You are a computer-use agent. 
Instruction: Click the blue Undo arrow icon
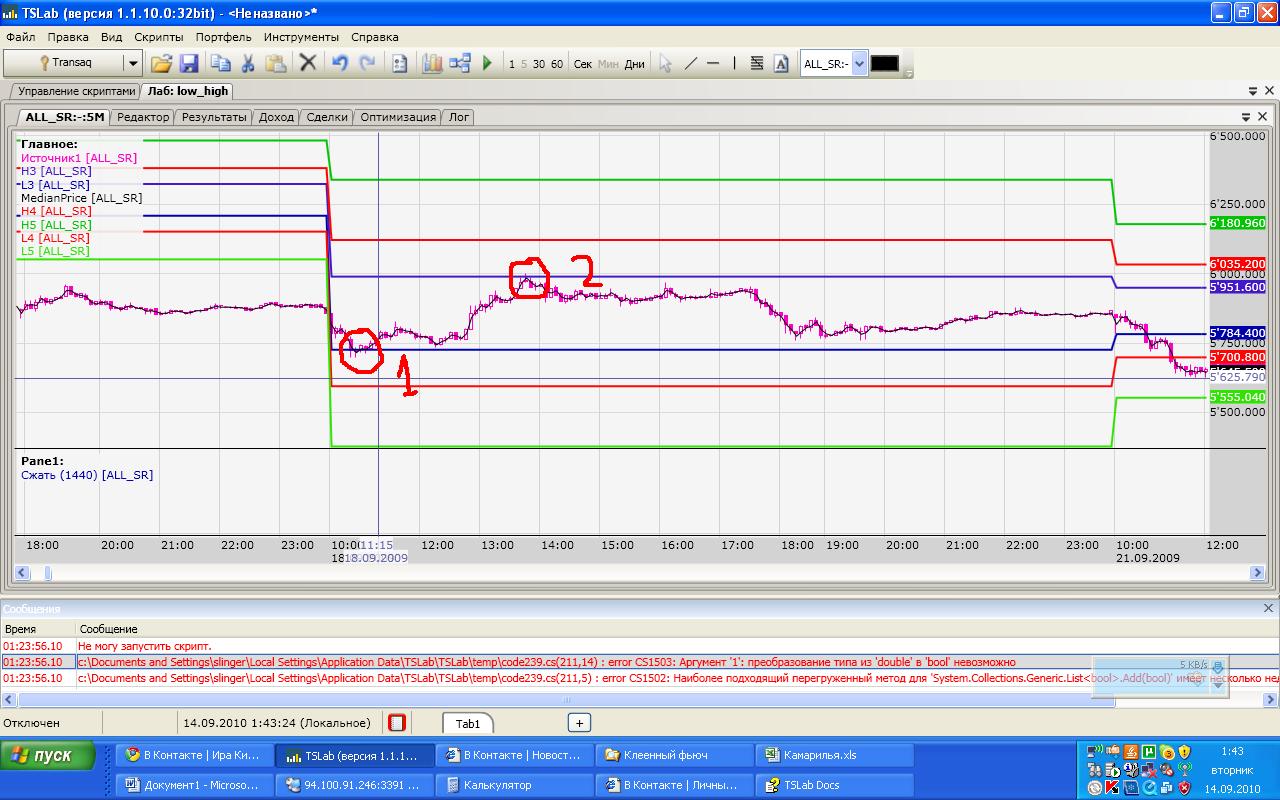(339, 63)
